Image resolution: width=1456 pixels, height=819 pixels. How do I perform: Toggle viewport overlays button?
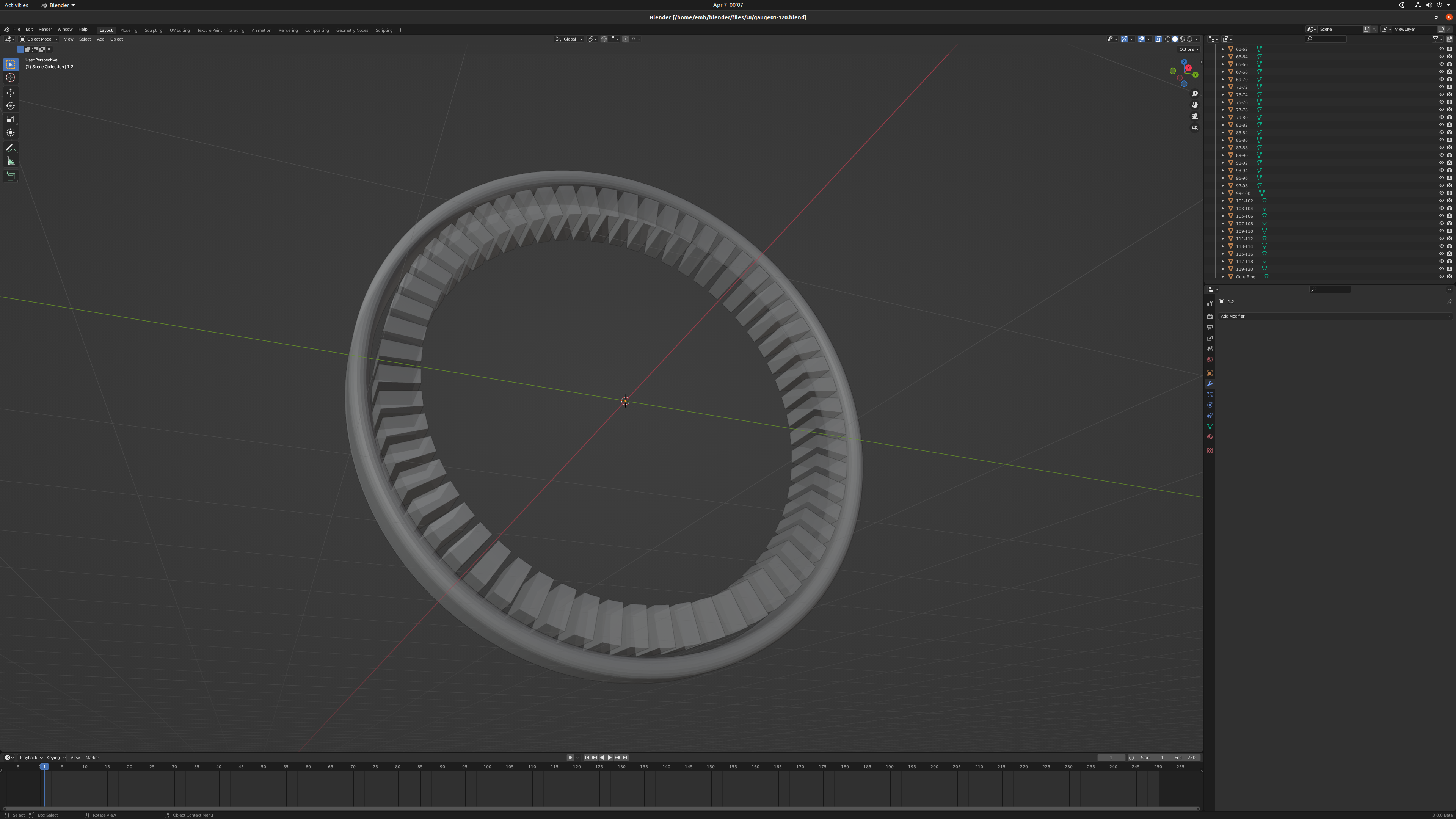[1141, 39]
